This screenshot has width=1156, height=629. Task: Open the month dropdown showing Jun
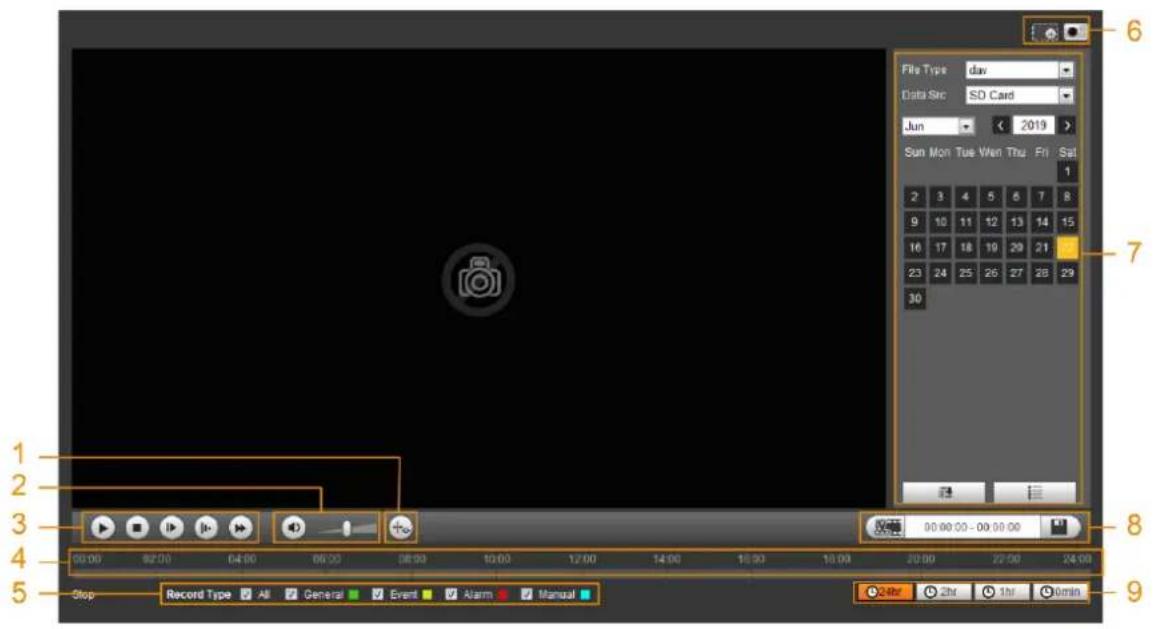pos(938,126)
